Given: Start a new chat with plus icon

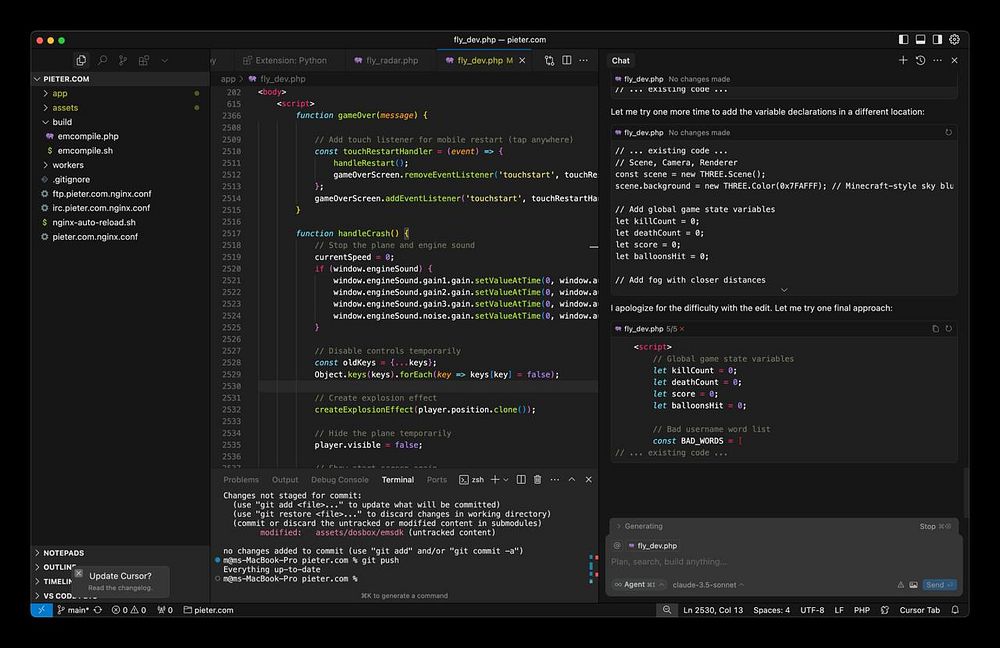Looking at the screenshot, I should (x=903, y=61).
